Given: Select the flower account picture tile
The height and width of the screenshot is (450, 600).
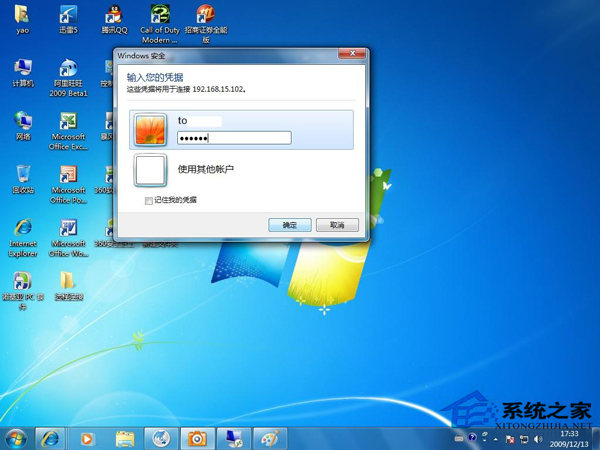Looking at the screenshot, I should pos(150,130).
